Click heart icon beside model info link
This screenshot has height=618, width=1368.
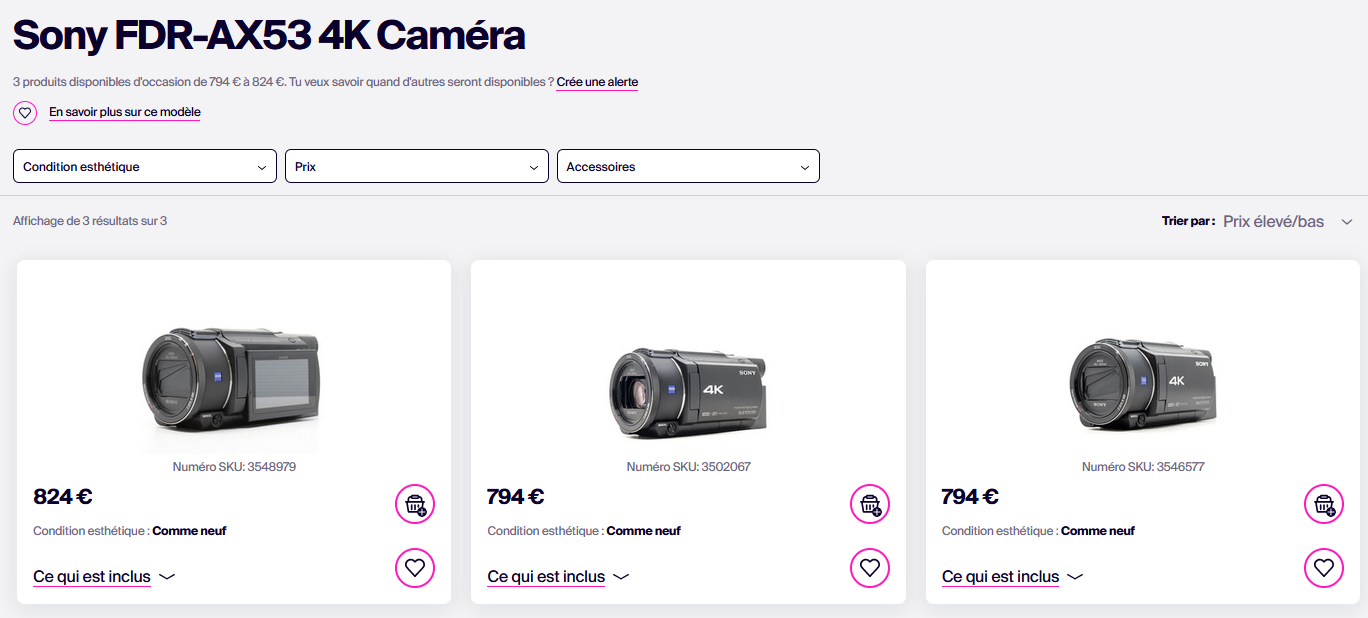[25, 113]
